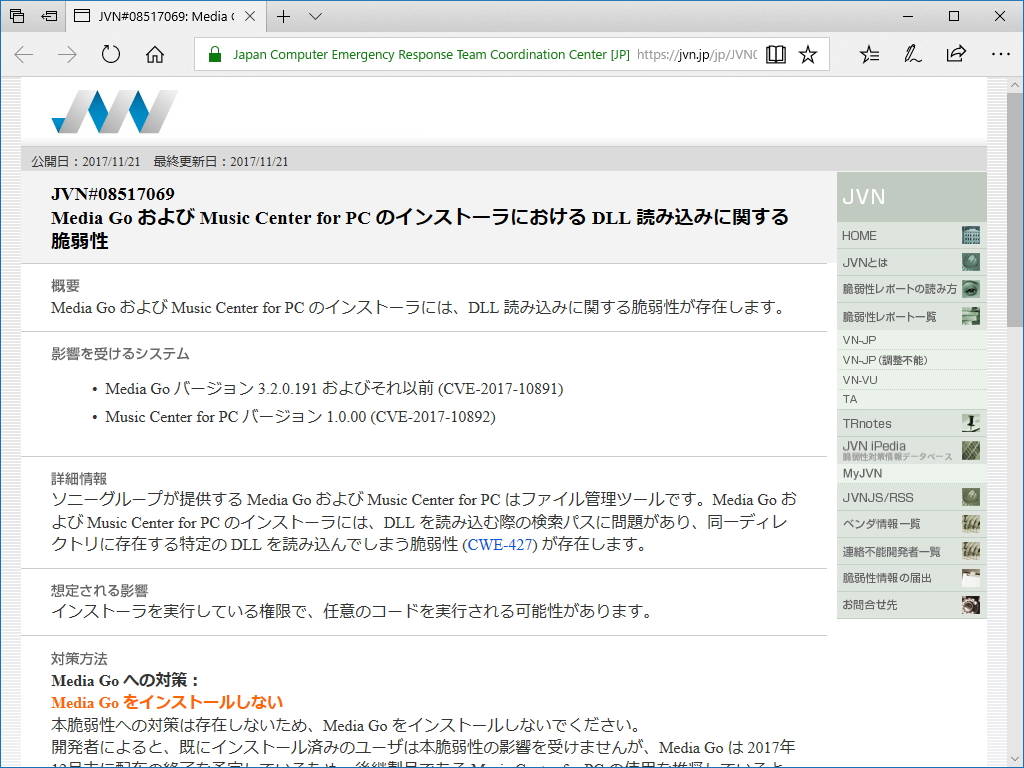Click the 対策方法 section heading
The image size is (1024, 768).
[79, 659]
